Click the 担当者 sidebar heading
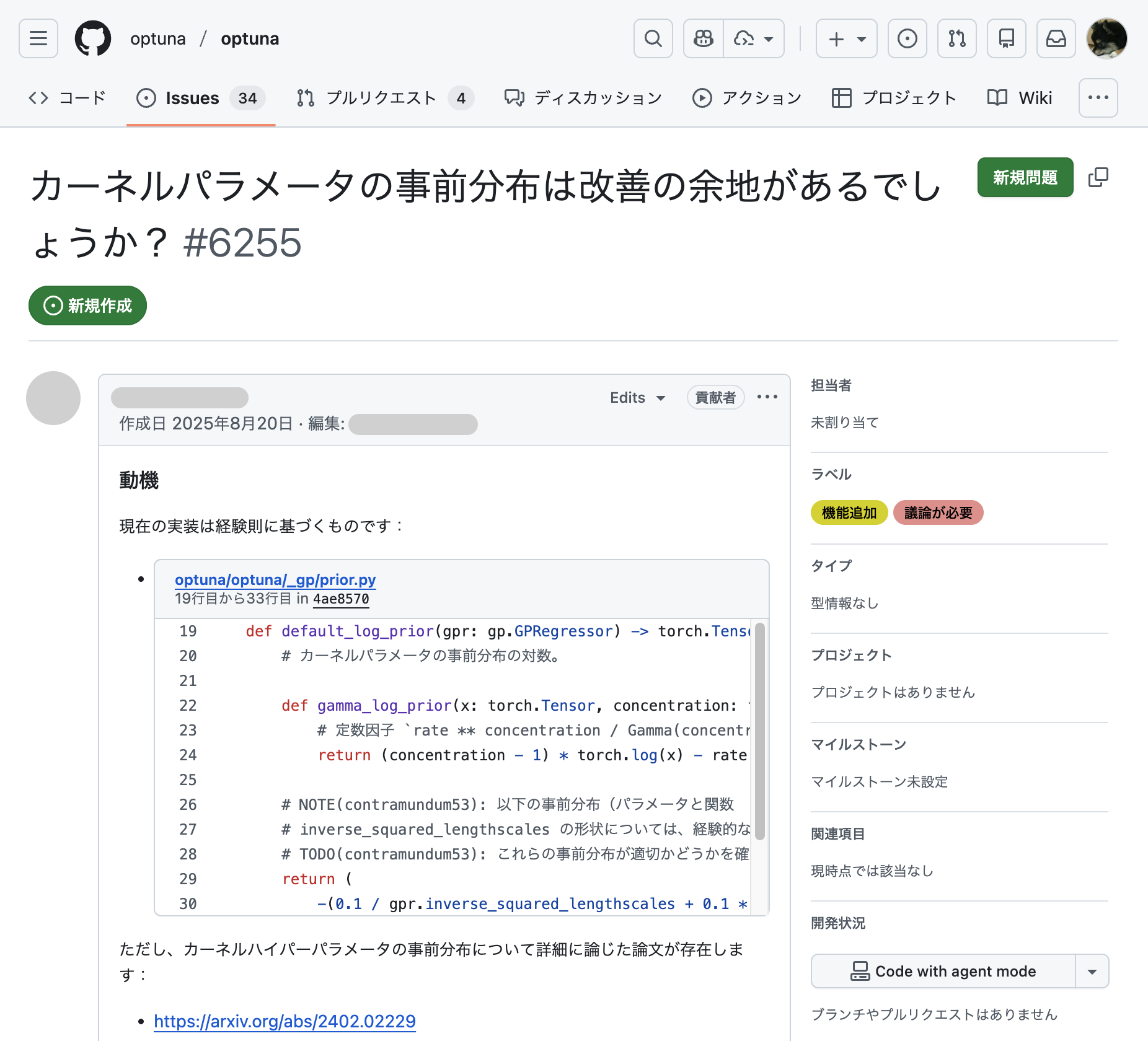This screenshot has width=1148, height=1041. [x=831, y=385]
